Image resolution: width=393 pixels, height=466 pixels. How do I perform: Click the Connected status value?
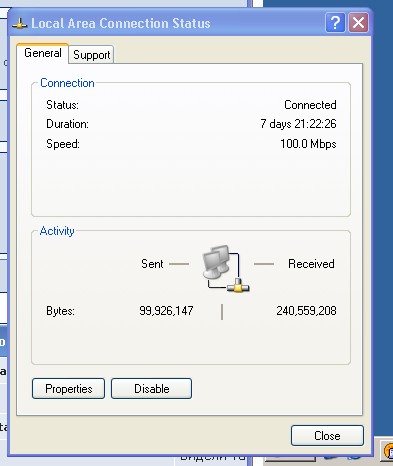[310, 105]
